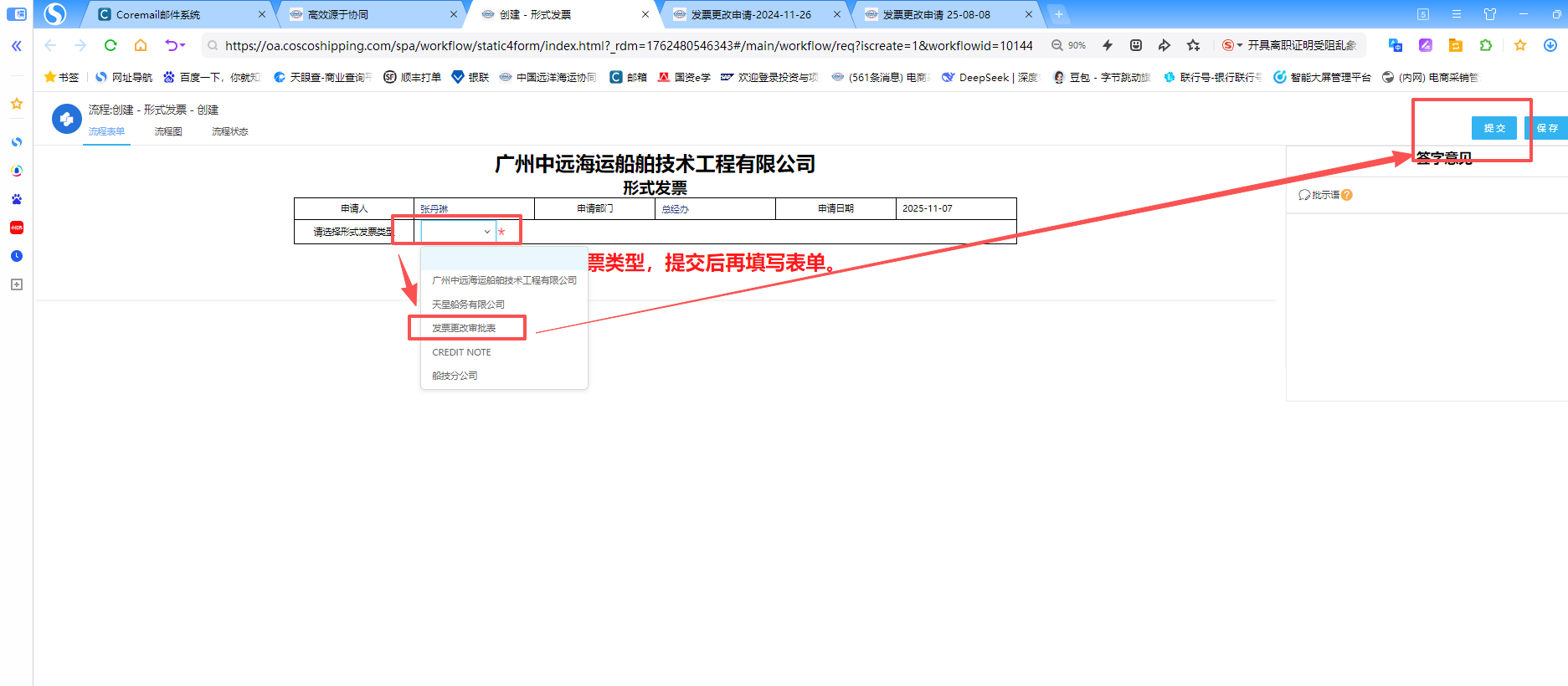Open the downloads icon in toolbar
The width and height of the screenshot is (1568, 686).
[x=1550, y=45]
